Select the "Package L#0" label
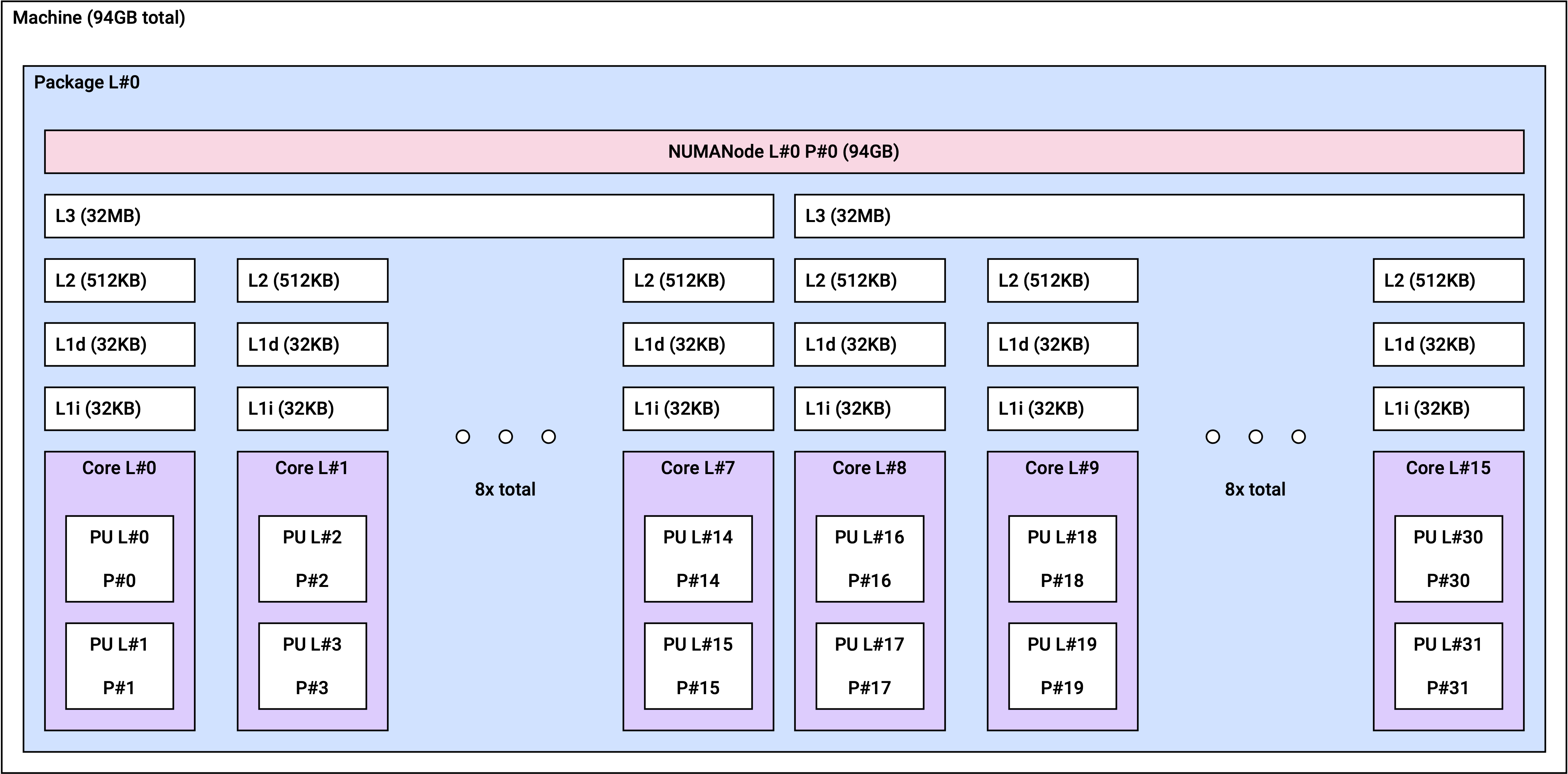This screenshot has height=774, width=1568. tap(86, 82)
